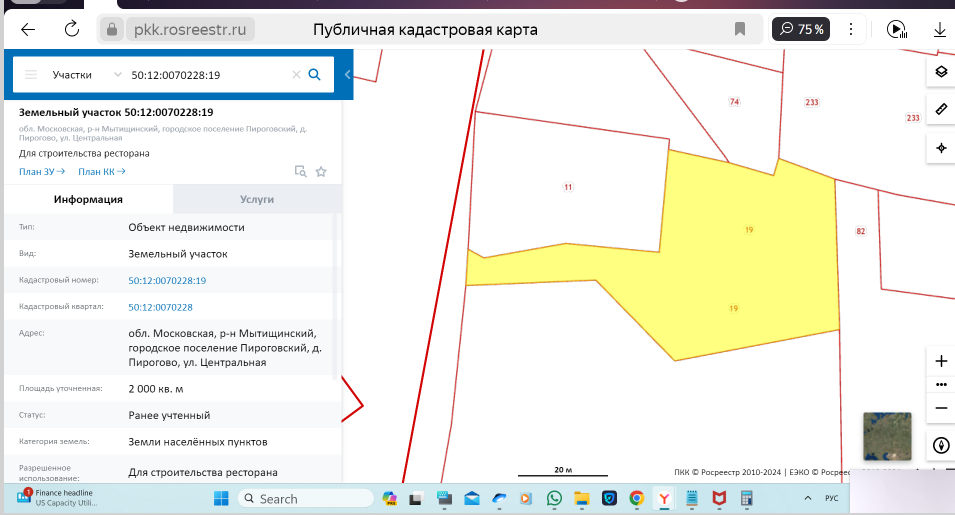Collapse the left information panel

(347, 75)
